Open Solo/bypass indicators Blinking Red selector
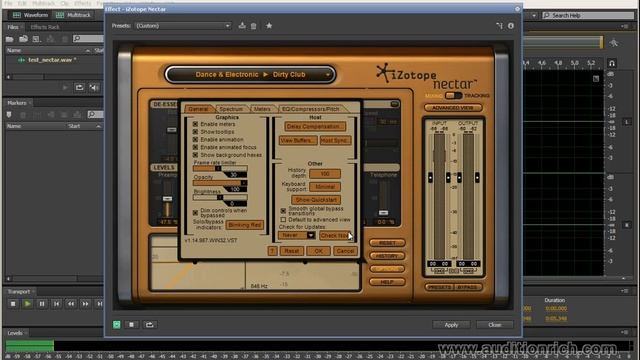Image resolution: width=640 pixels, height=360 pixels. tap(244, 225)
